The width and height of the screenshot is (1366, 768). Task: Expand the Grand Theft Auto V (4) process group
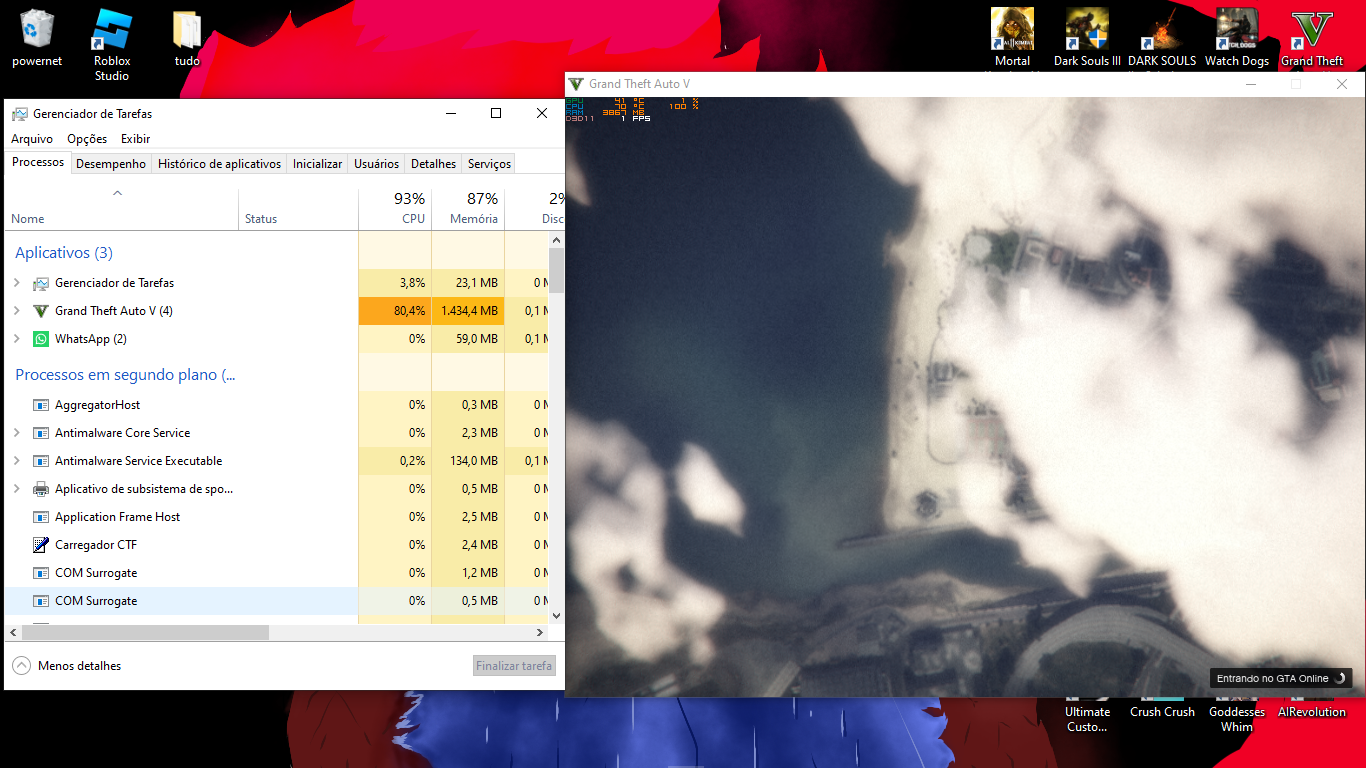[x=17, y=311]
